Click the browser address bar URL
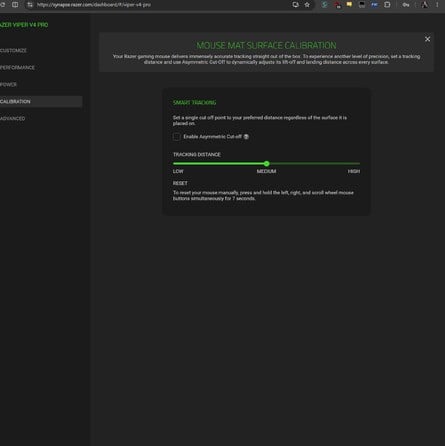Viewport: 445px width, 446px height. click(94, 5)
